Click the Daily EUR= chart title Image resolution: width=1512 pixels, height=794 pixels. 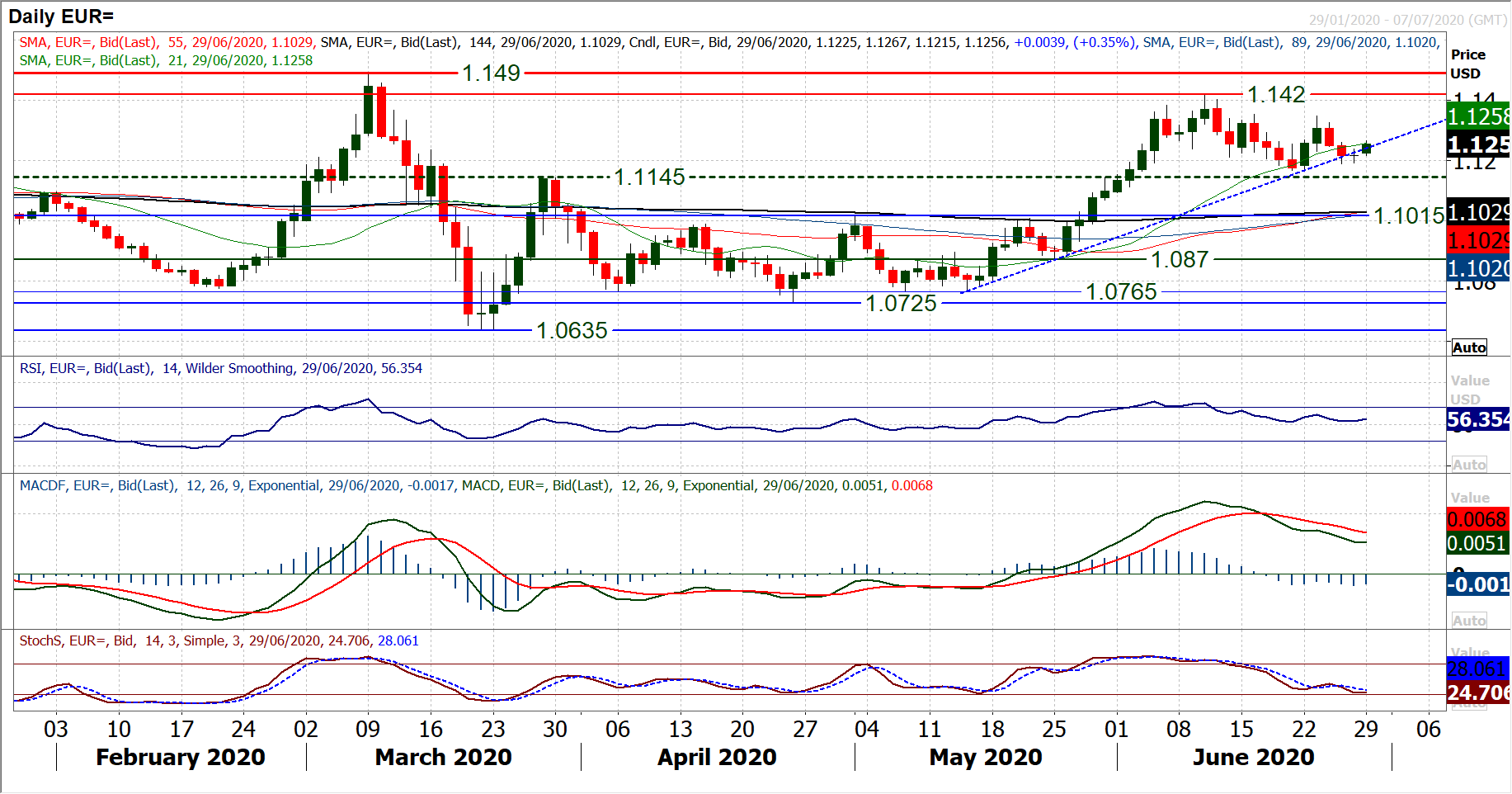61,16
